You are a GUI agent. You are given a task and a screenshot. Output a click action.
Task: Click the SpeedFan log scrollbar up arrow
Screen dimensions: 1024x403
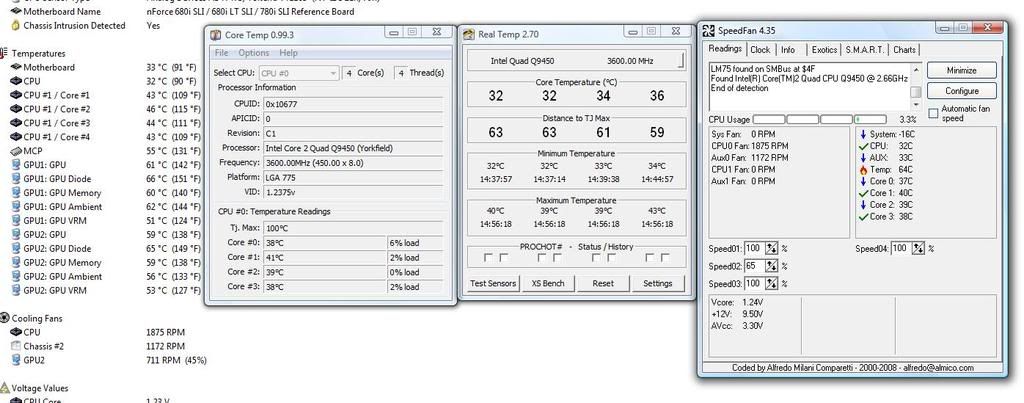916,69
